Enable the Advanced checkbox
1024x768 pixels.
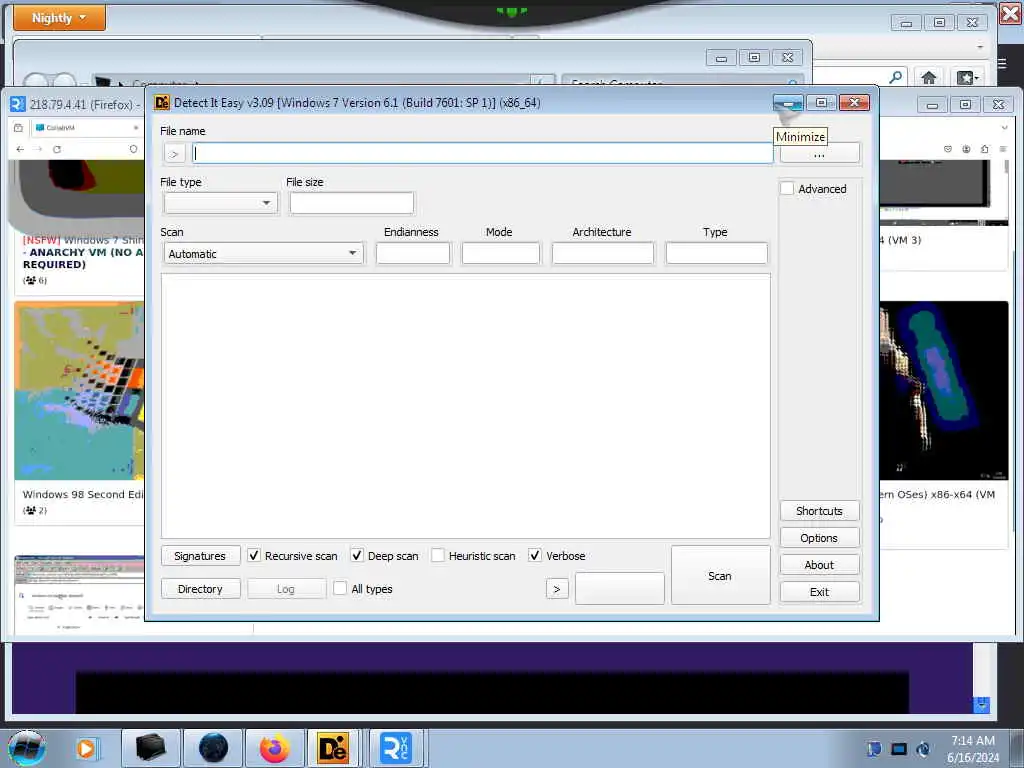[787, 189]
